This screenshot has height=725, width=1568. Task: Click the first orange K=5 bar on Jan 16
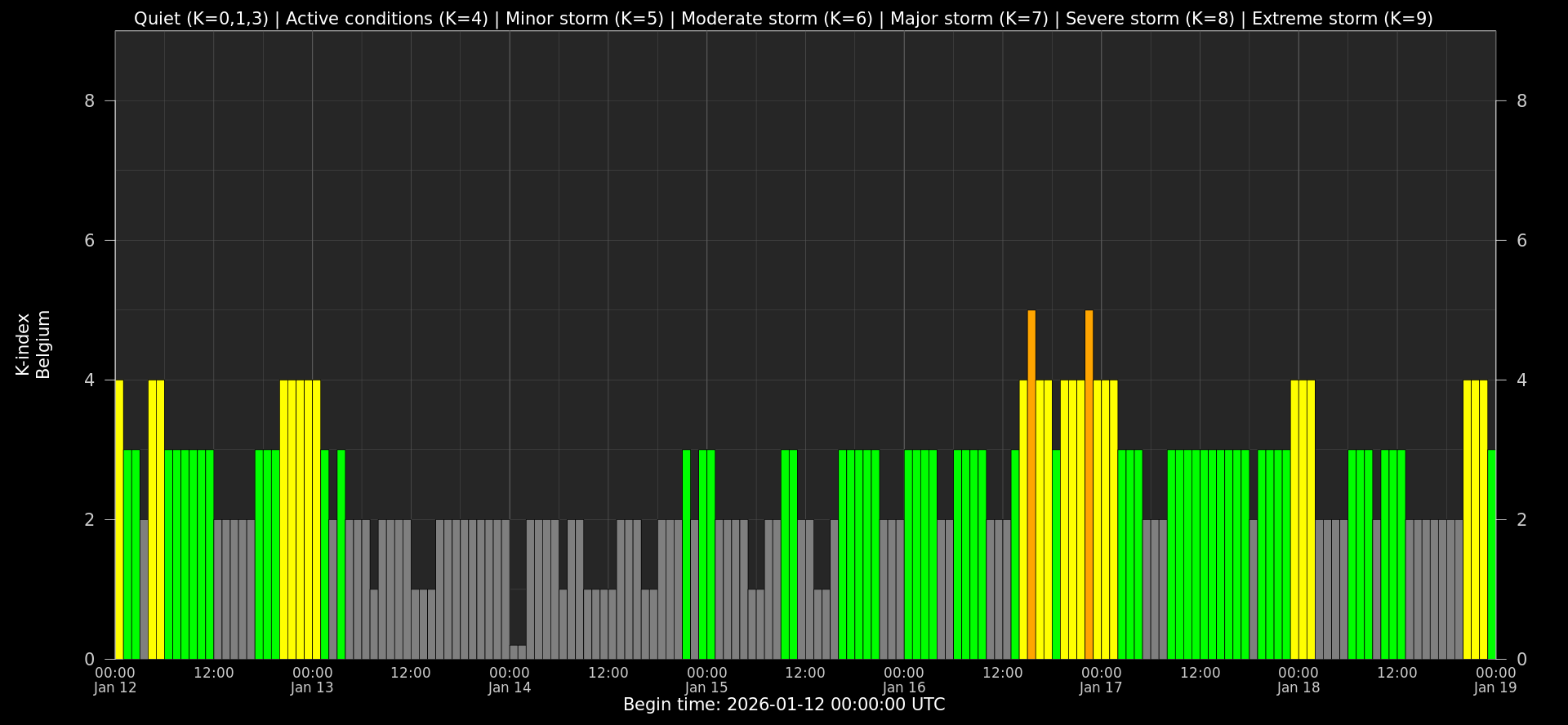[1031, 484]
